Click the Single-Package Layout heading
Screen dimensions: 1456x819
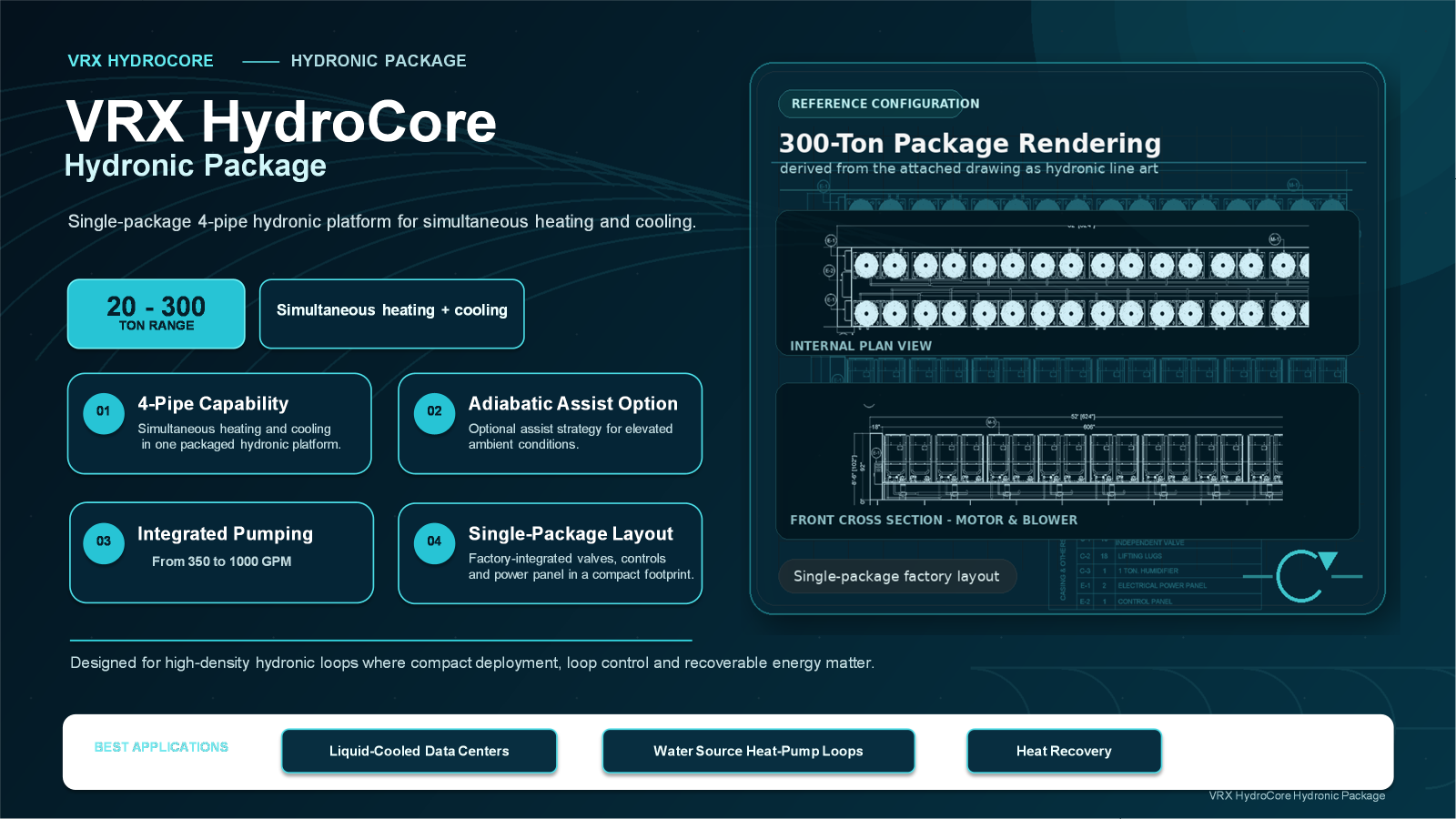pyautogui.click(x=571, y=534)
